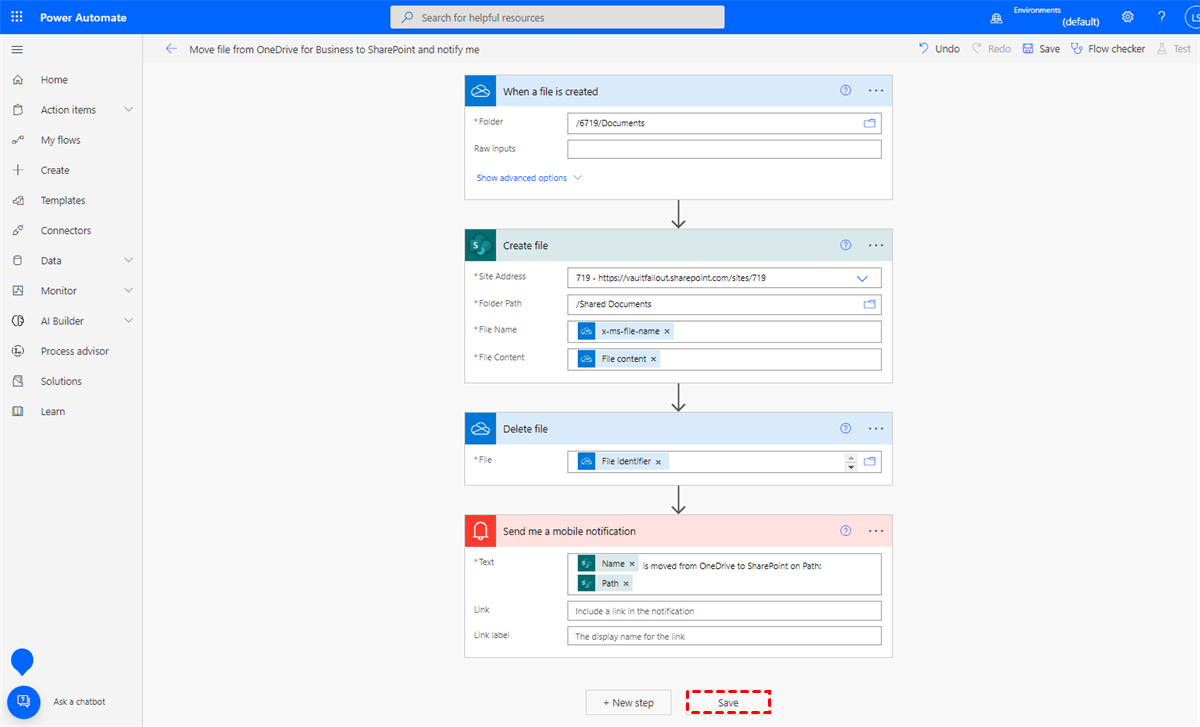Open file picker for Delete file field

[870, 461]
